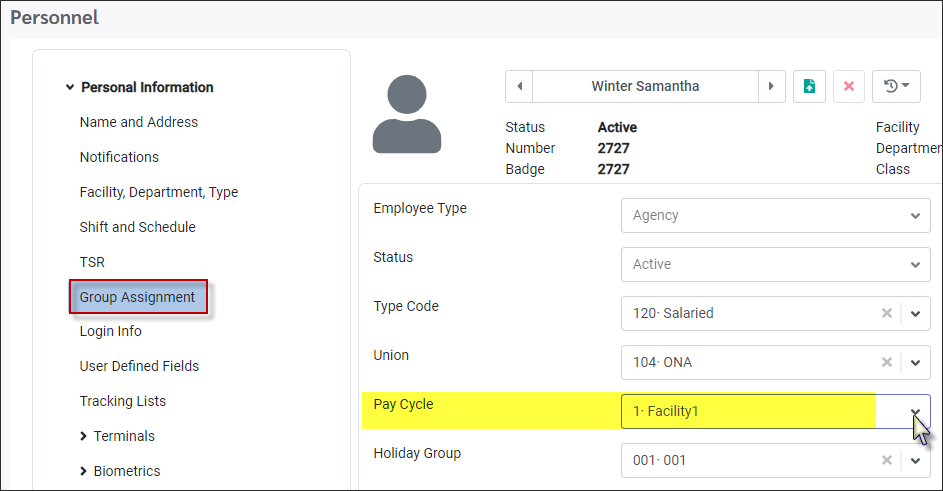Viewport: 943px width, 491px height.
Task: Open the Pay Cycle dropdown arrow
Action: coord(915,412)
